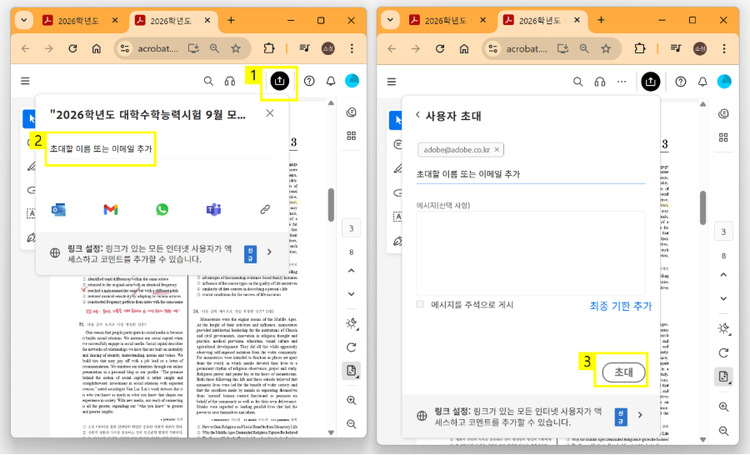
Task: Click headphones read-aloud icon in left window
Action: [x=230, y=81]
